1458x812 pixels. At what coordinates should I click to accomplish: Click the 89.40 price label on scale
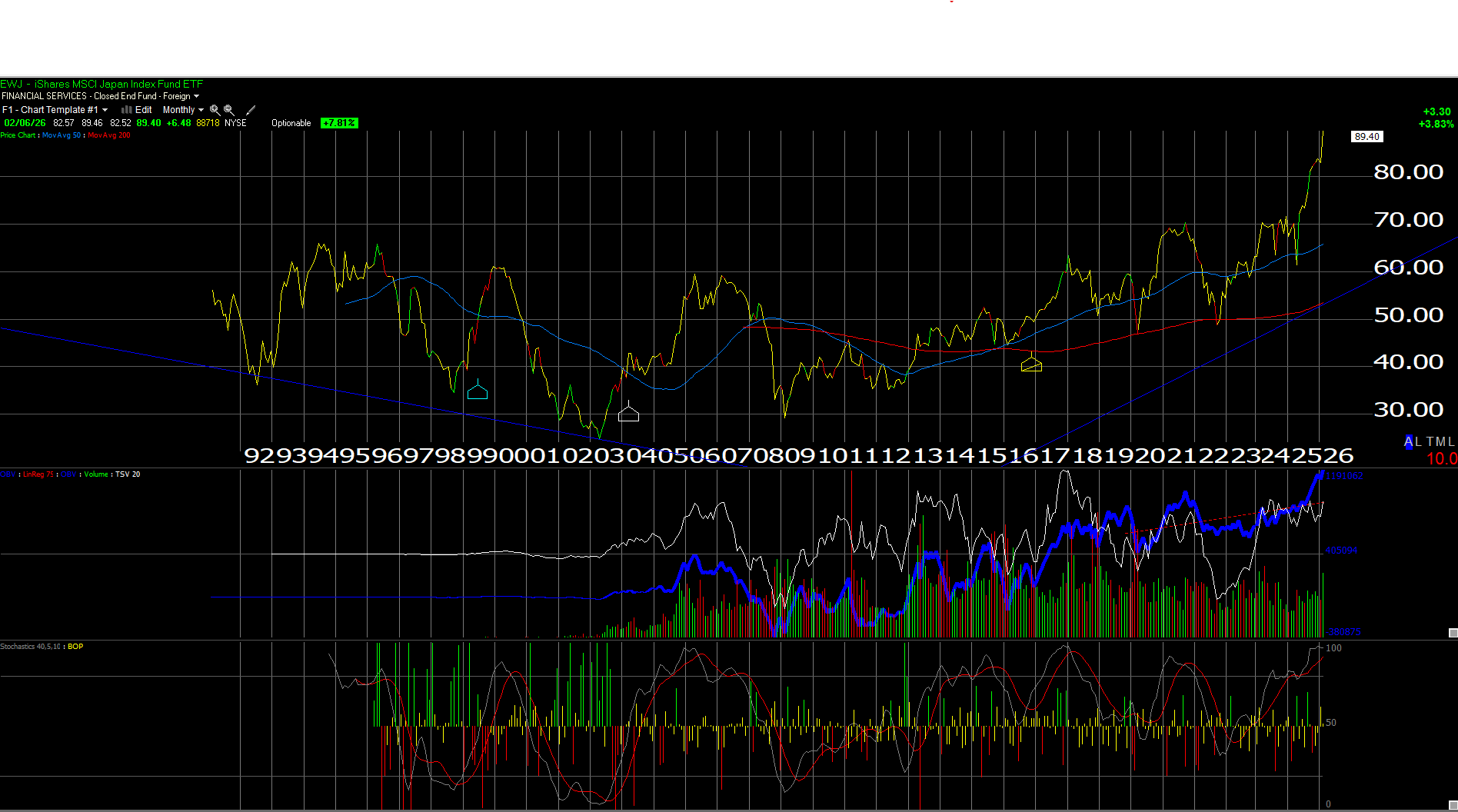pyautogui.click(x=1366, y=137)
